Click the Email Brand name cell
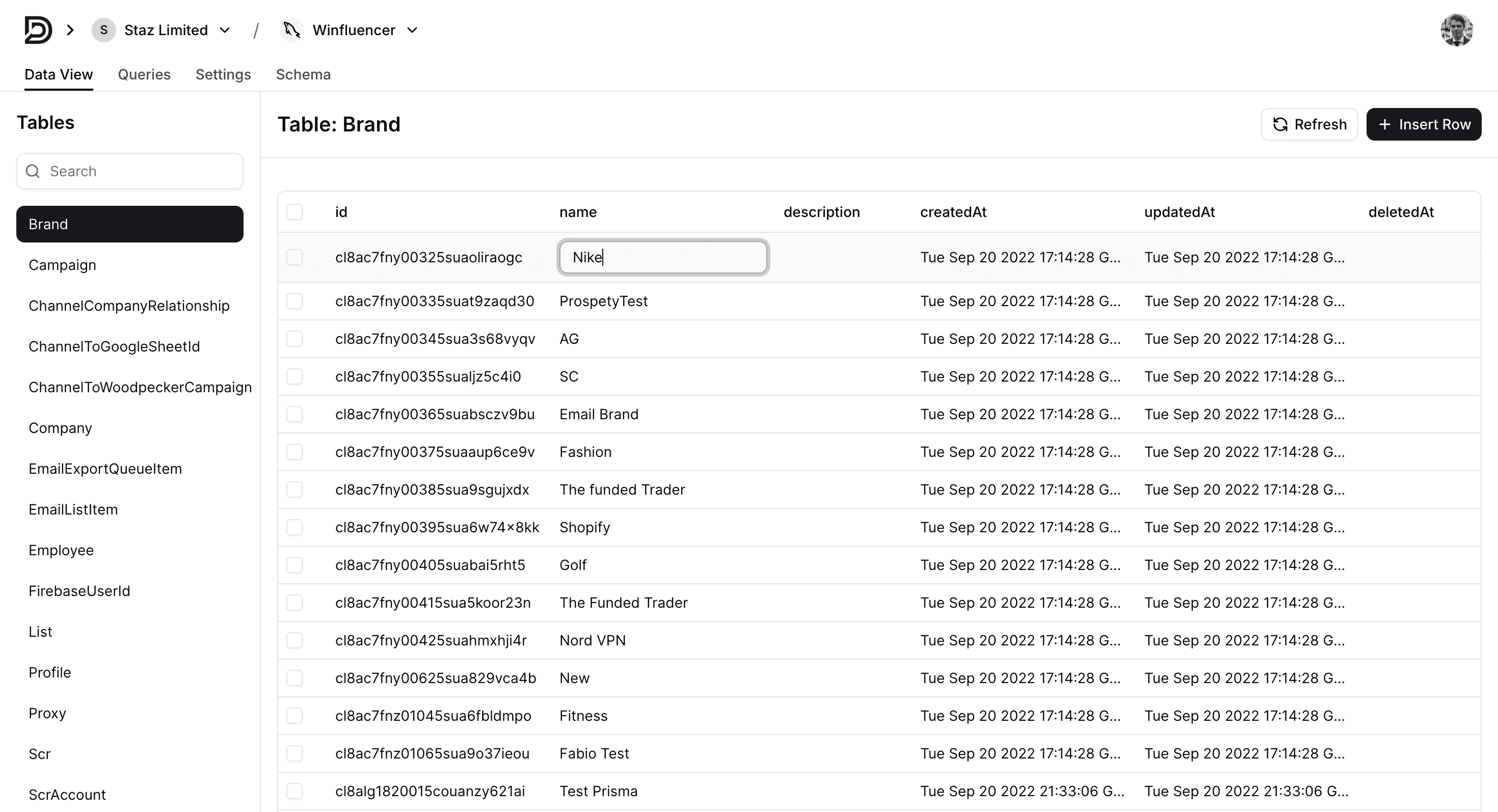This screenshot has width=1498, height=812. (599, 415)
